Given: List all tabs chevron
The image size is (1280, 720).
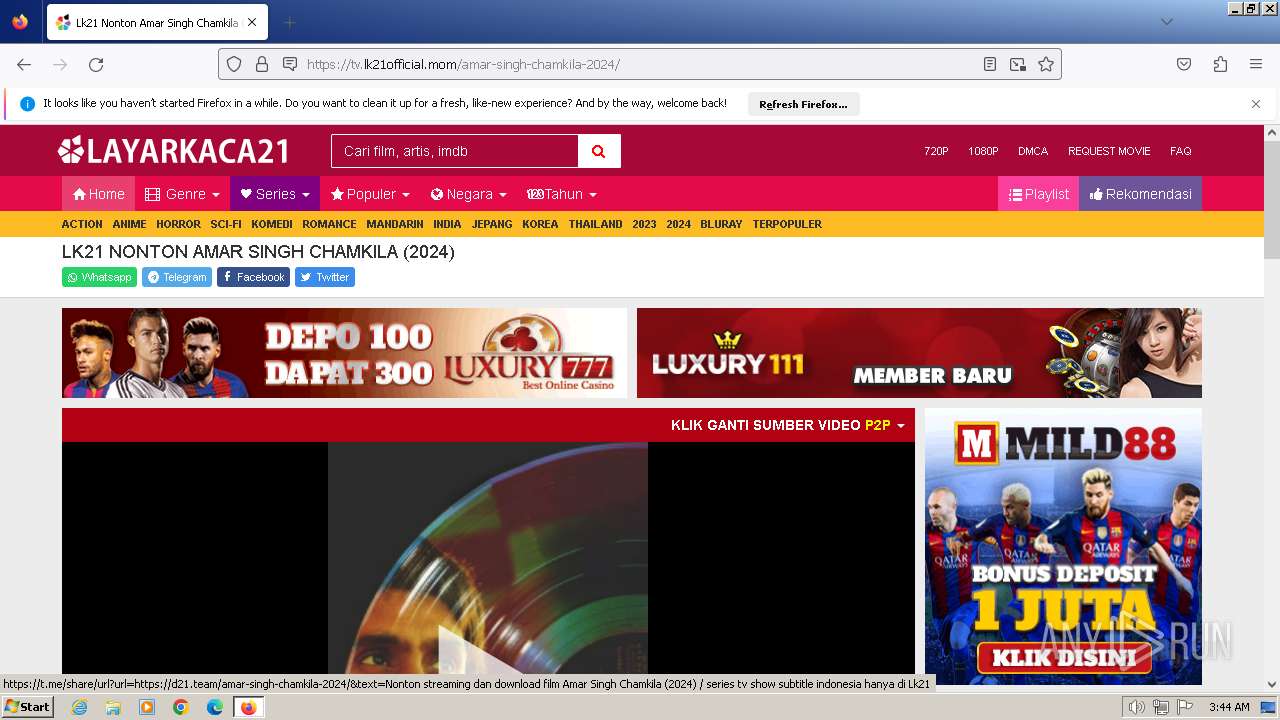Looking at the screenshot, I should click(x=1166, y=22).
